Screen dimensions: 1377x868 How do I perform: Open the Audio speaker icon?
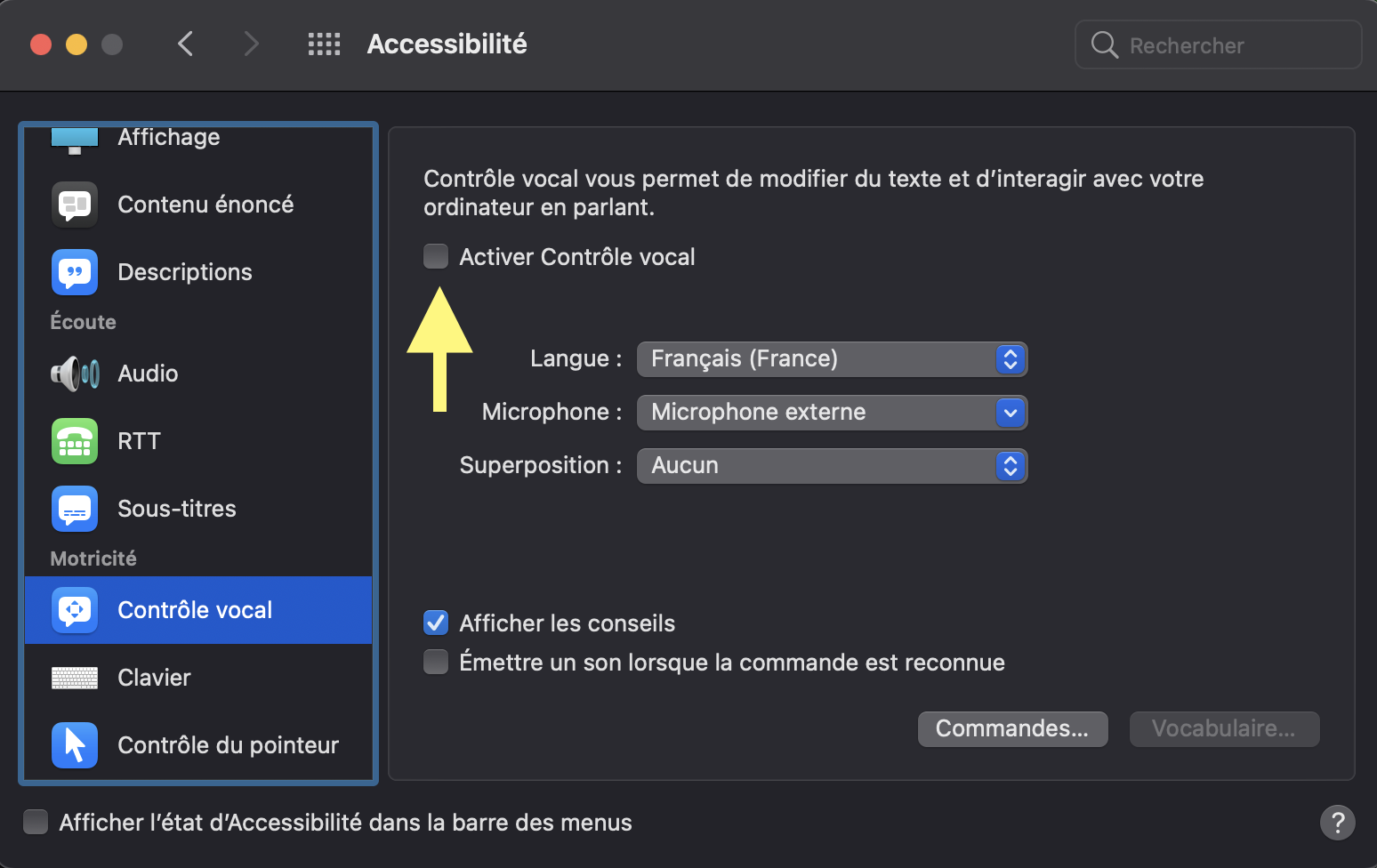75,374
